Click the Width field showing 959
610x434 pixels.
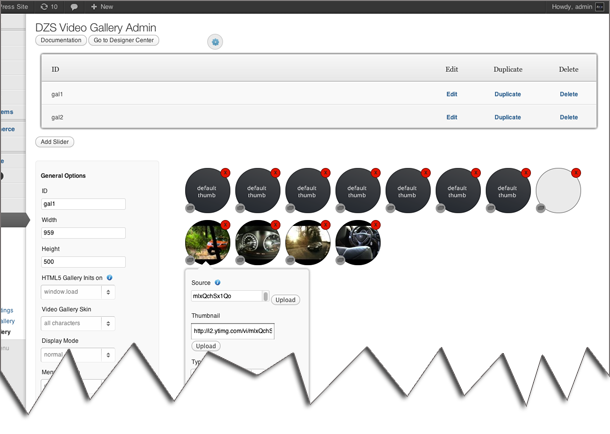[x=83, y=233]
